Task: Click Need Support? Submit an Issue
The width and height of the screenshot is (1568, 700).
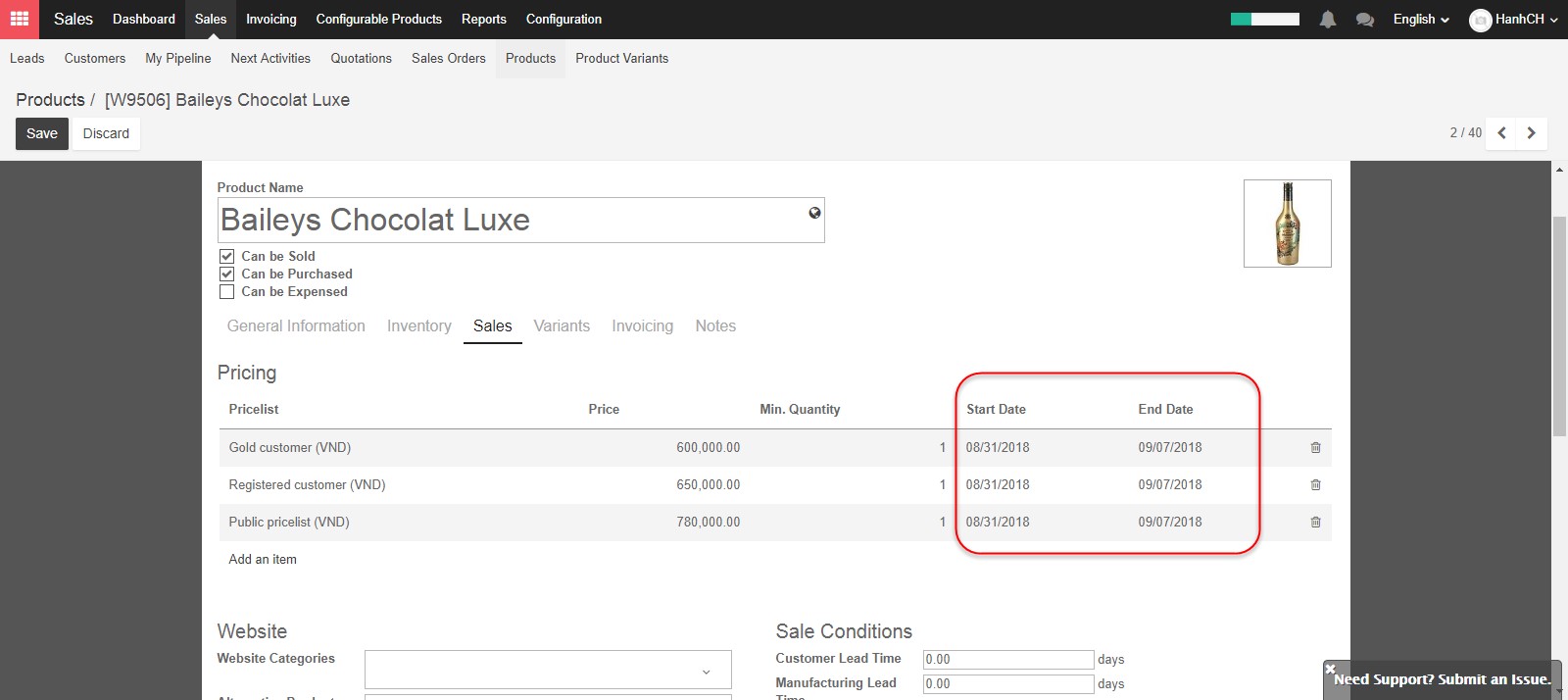Action: tap(1442, 679)
